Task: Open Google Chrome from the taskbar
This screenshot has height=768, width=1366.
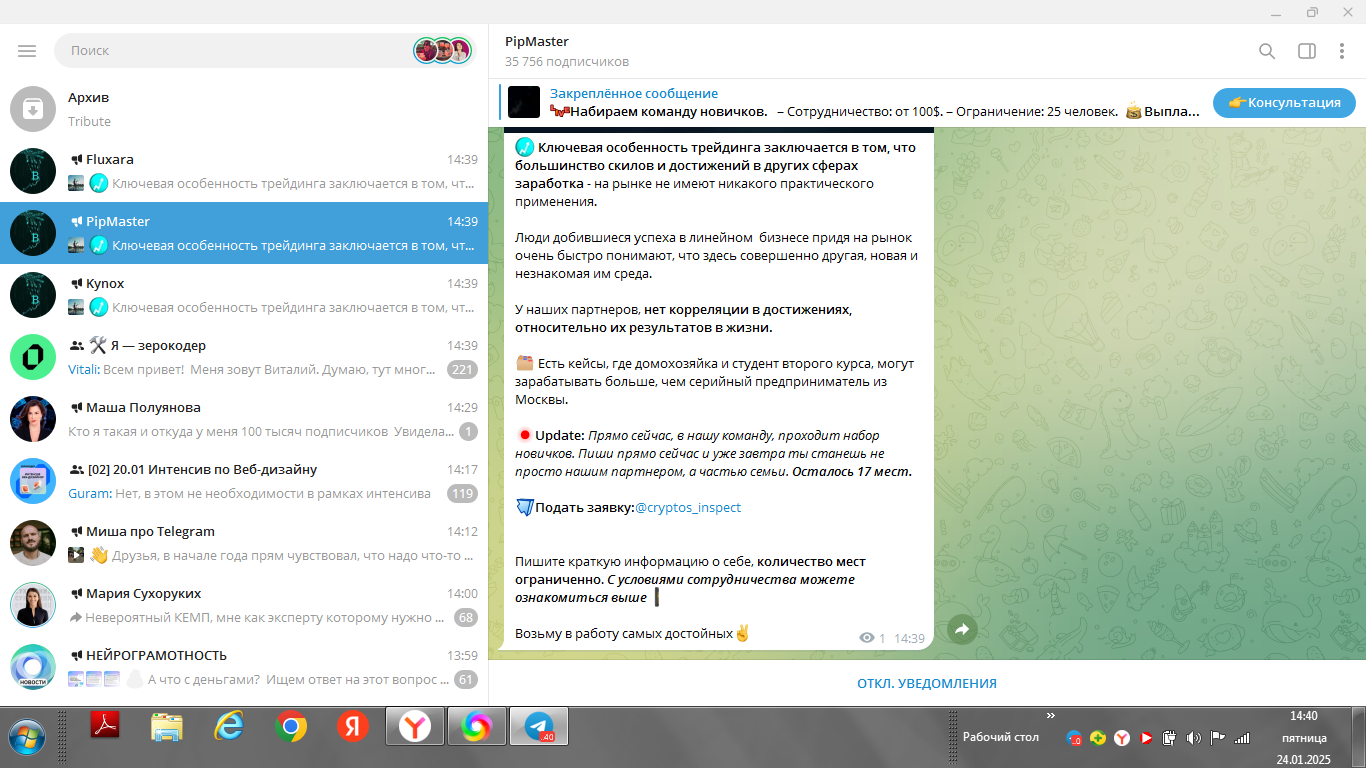Action: click(x=291, y=727)
